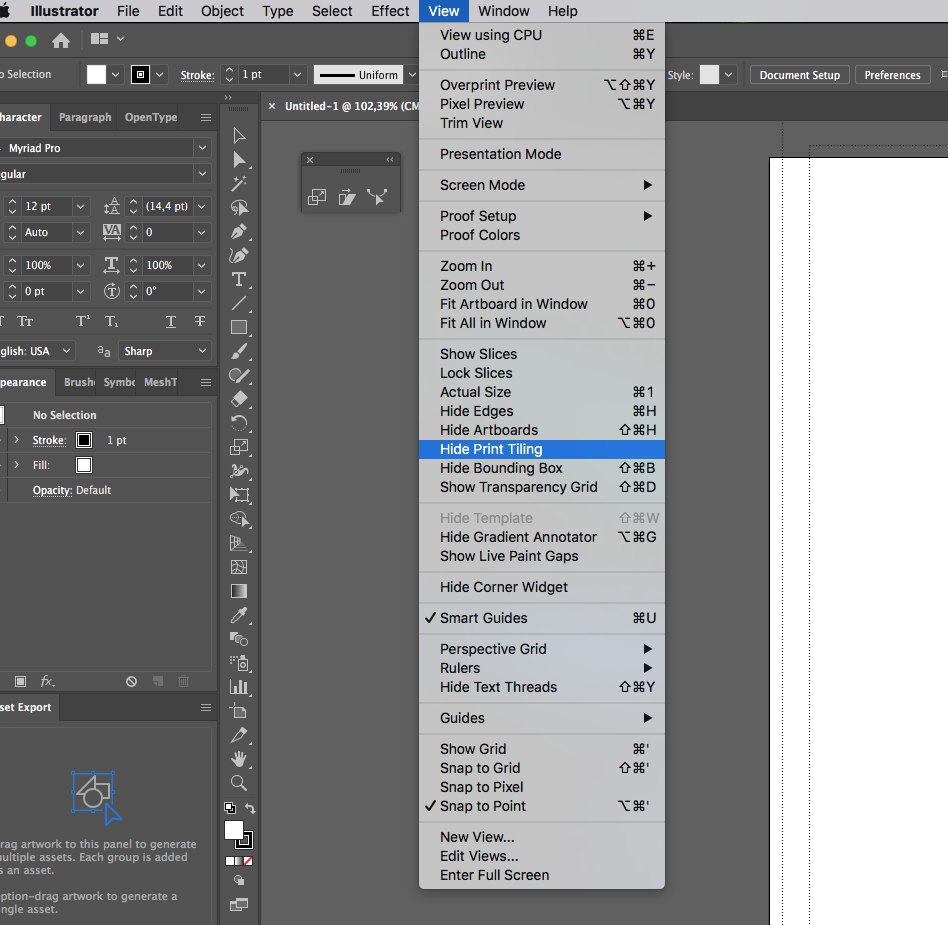Viewport: 948px width, 925px height.
Task: Select the Symbol Sprayer tool
Action: [x=239, y=663]
